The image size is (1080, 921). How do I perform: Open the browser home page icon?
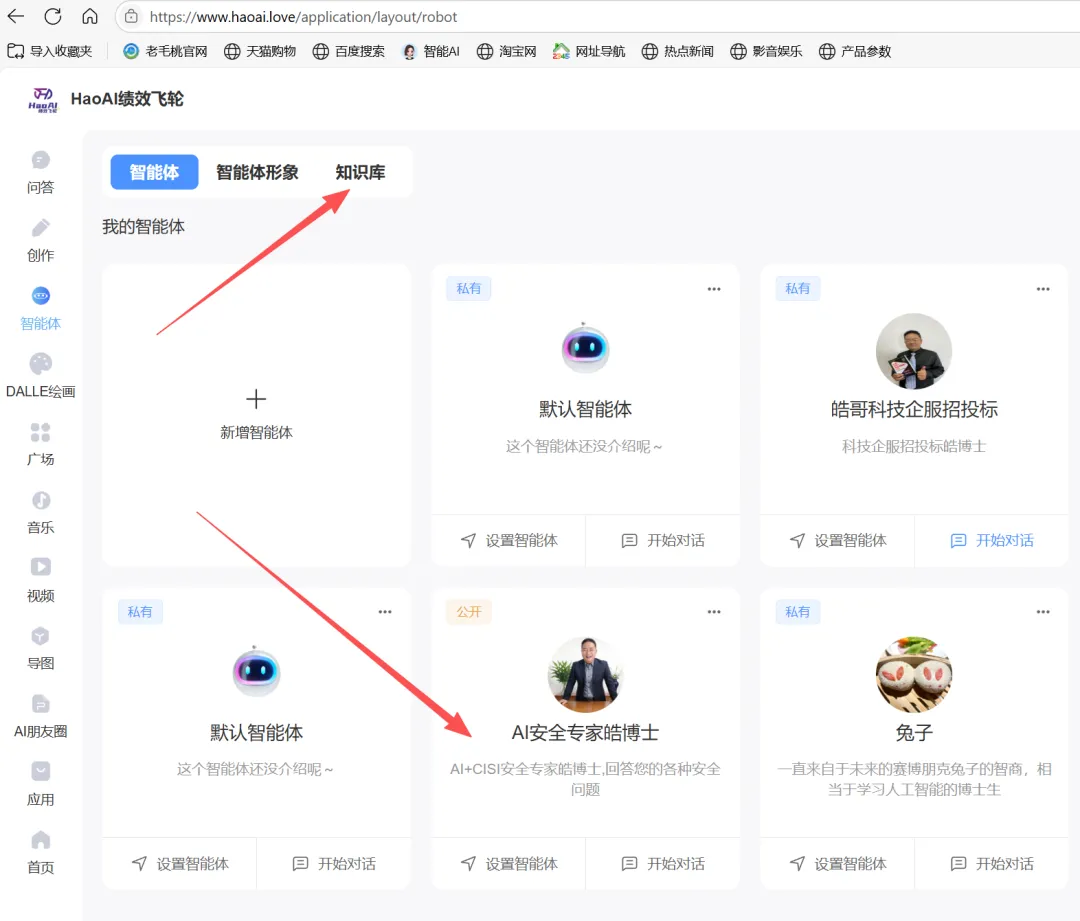pos(90,16)
